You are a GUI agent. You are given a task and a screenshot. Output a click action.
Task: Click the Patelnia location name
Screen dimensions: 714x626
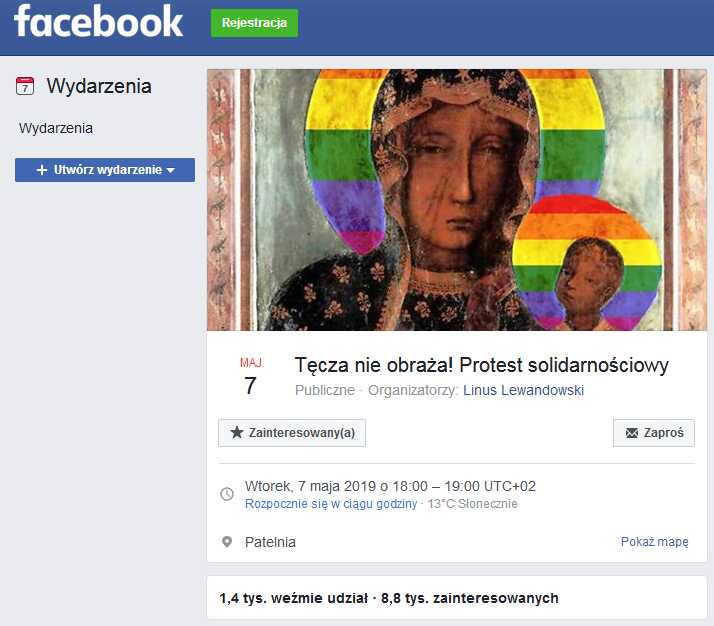pos(270,542)
